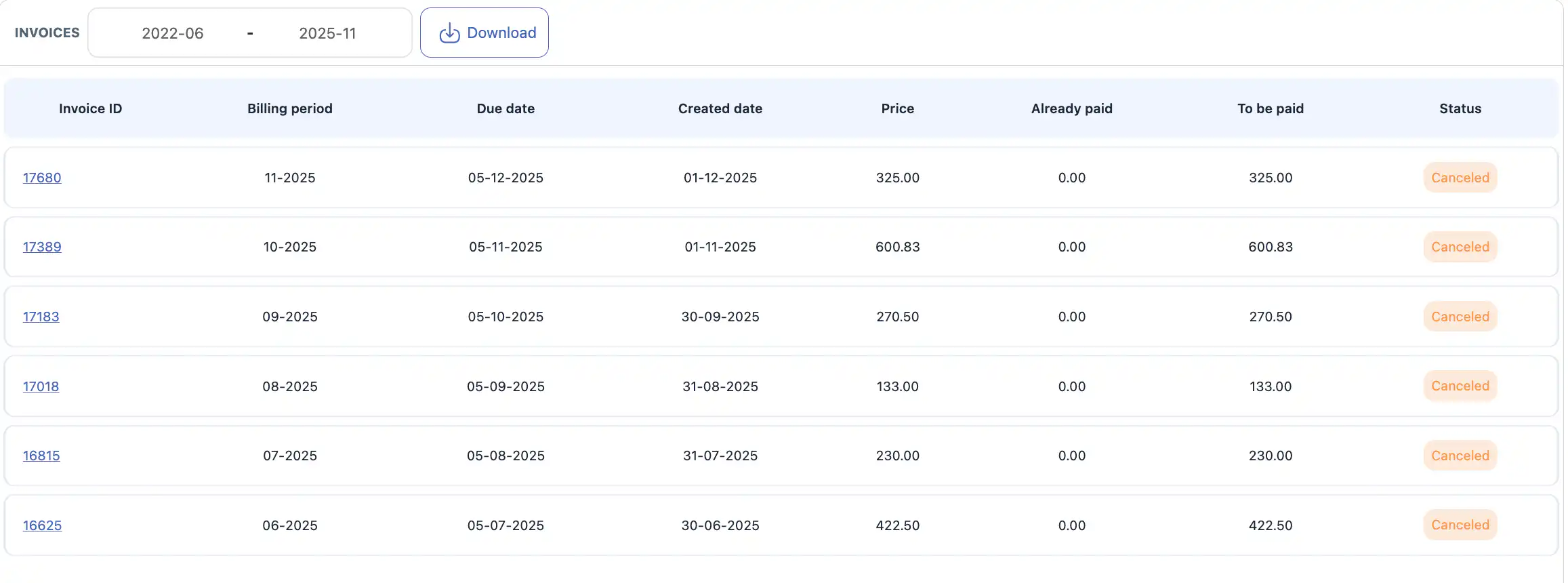The image size is (1568, 583).
Task: Click the To be paid column header
Action: [x=1271, y=108]
